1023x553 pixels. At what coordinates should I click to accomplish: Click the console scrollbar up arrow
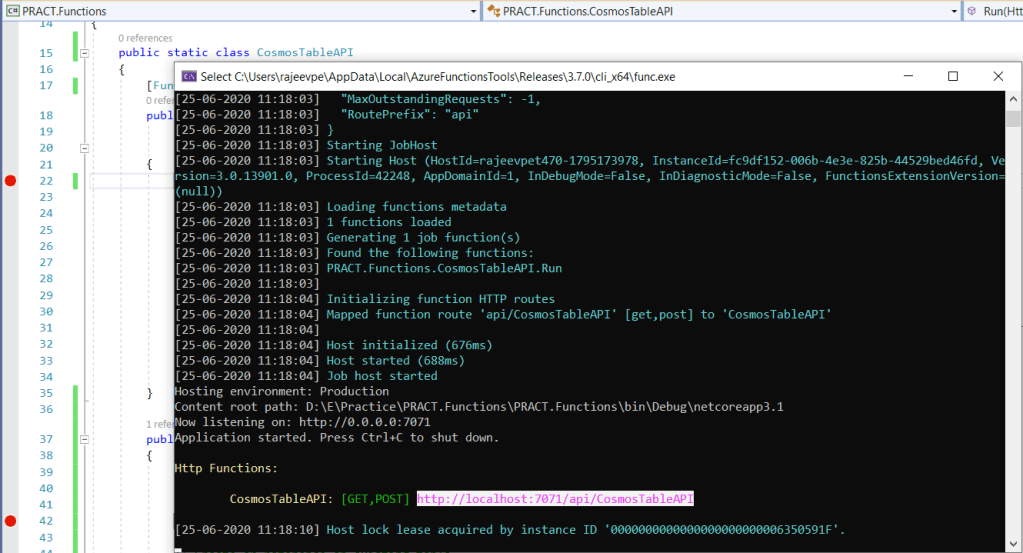[x=1014, y=98]
